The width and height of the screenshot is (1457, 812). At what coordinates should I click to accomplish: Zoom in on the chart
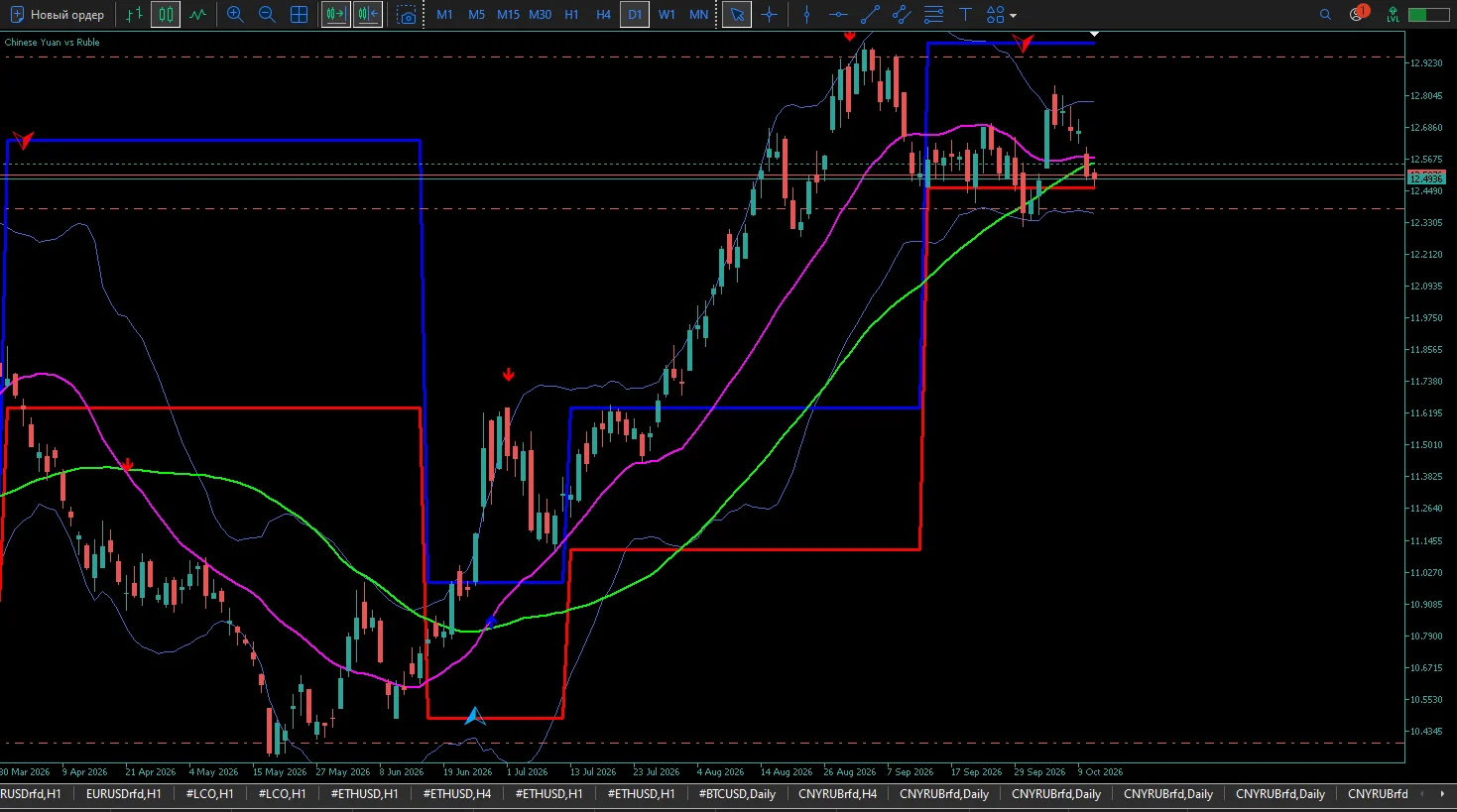(235, 15)
